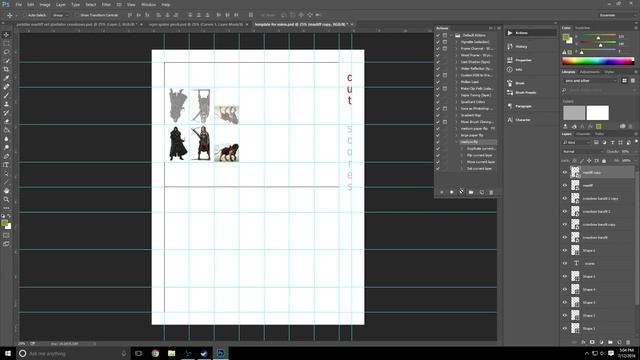
Task: Hide the scores text layer
Action: pos(565,263)
